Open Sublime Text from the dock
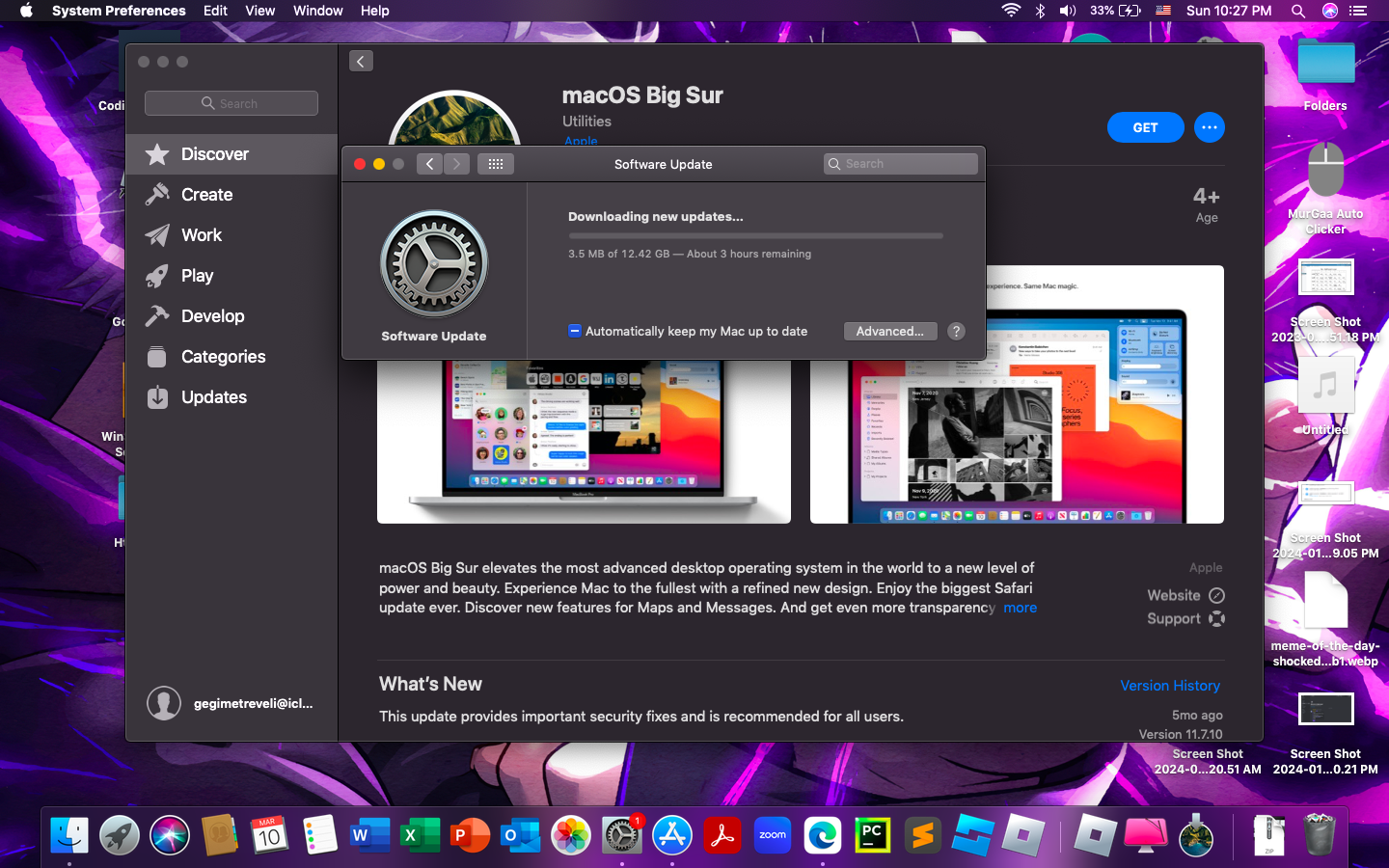 pos(923,835)
